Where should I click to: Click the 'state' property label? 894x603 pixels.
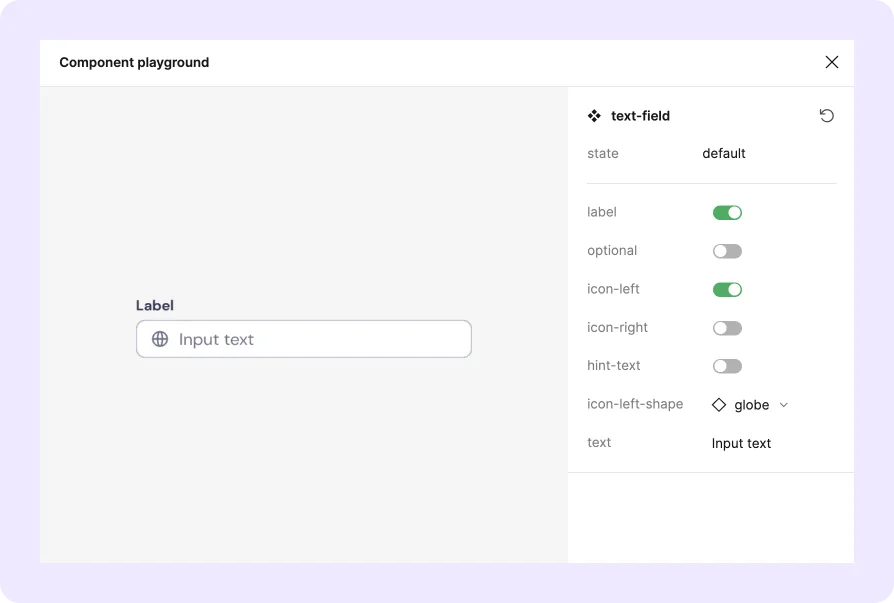(x=603, y=153)
